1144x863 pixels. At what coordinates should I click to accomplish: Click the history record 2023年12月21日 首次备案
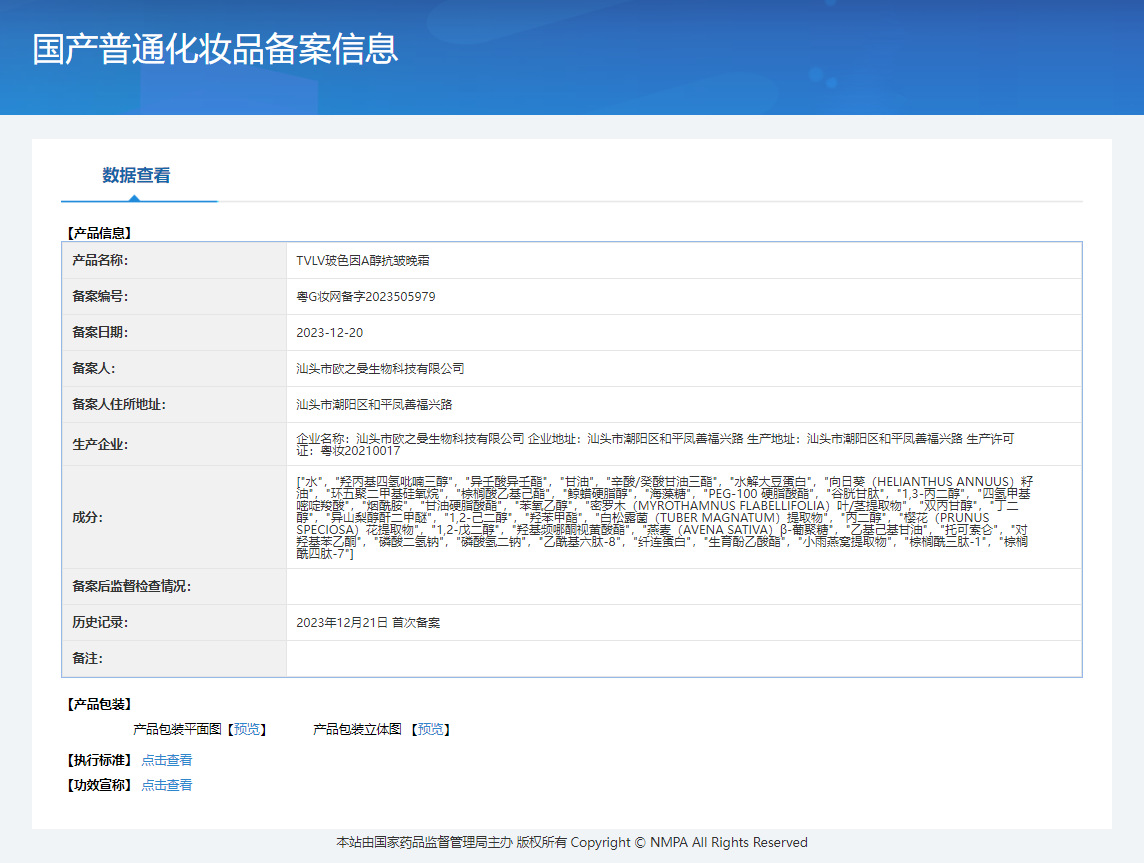(368, 623)
